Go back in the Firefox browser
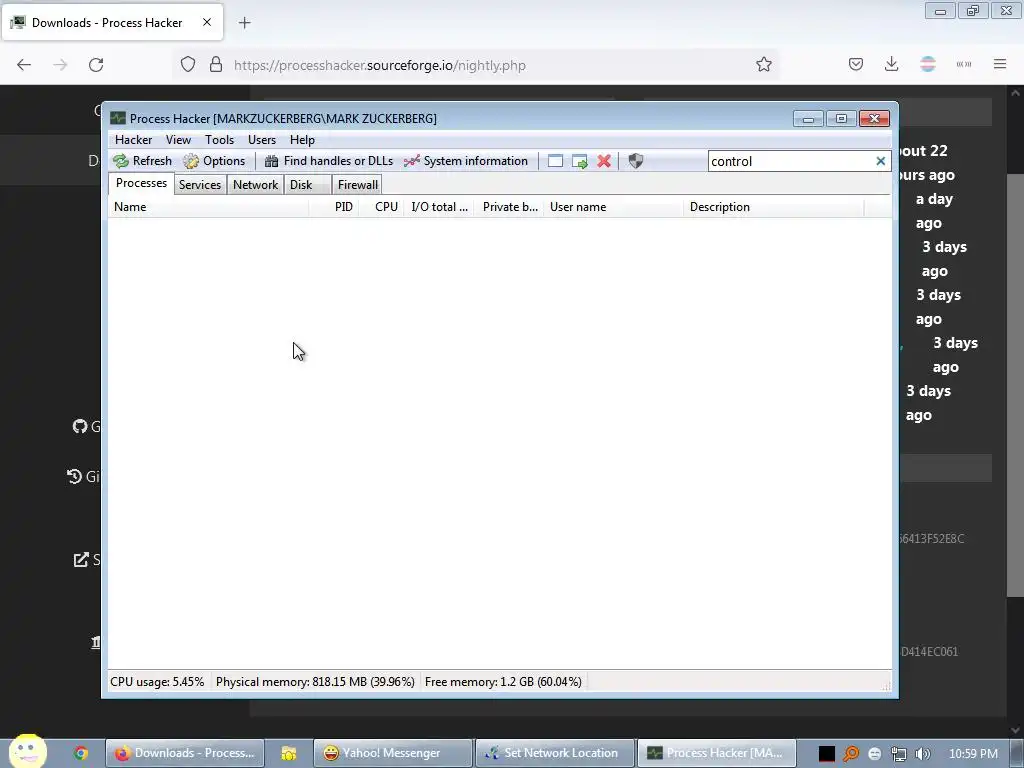The height and width of the screenshot is (768, 1024). [24, 65]
